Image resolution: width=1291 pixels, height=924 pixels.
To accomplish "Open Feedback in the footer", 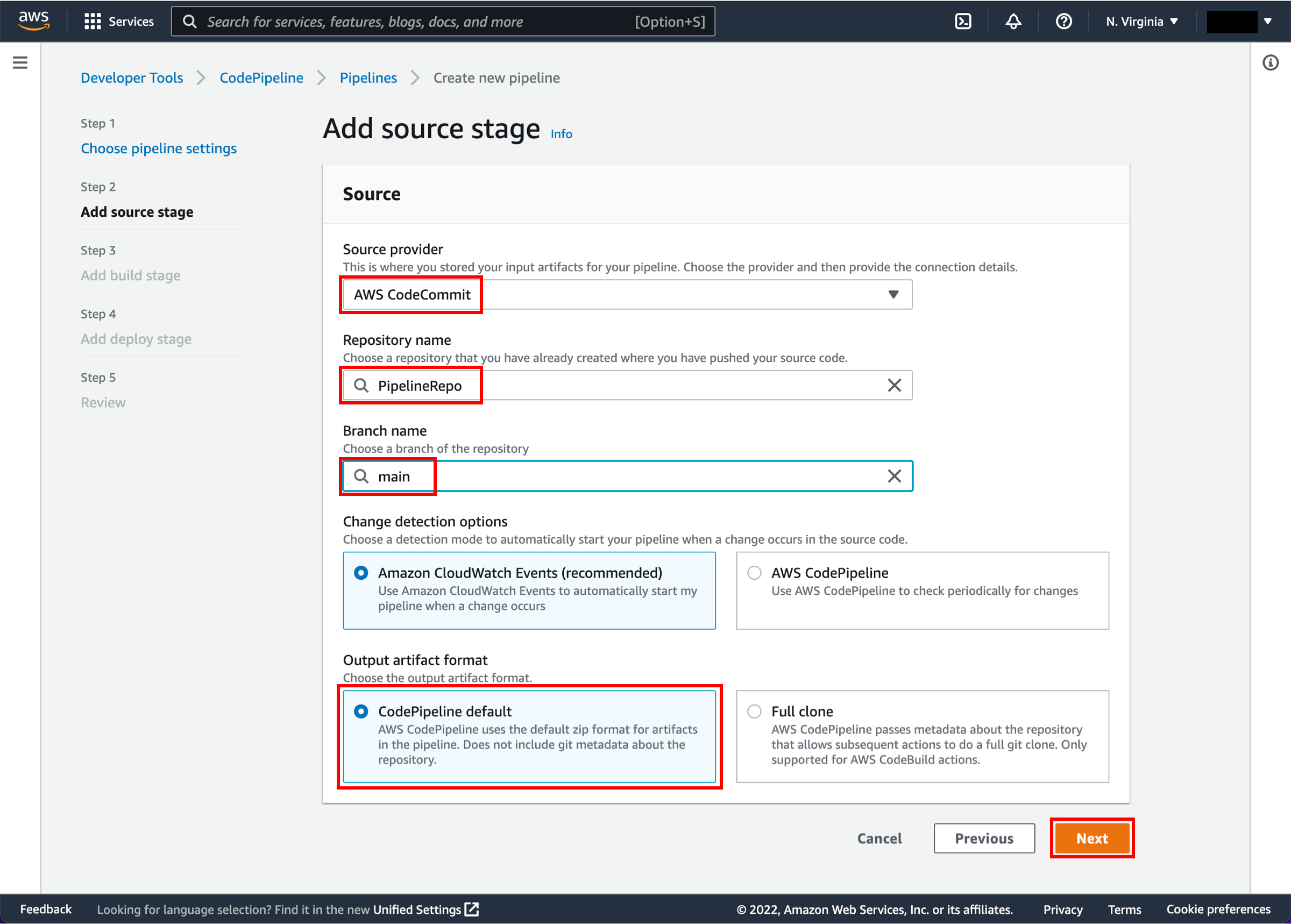I will 46,909.
